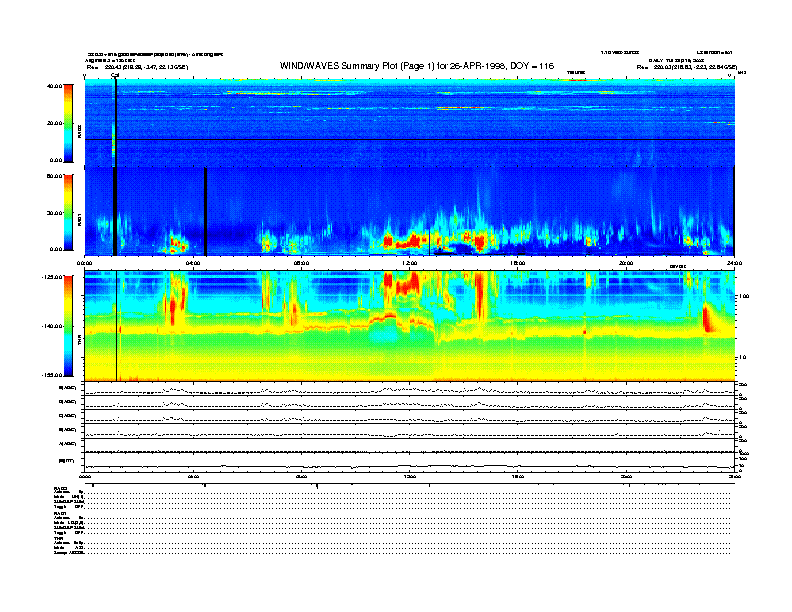
Task: Click the 10 label on TNR right axis
Action: tap(742, 358)
